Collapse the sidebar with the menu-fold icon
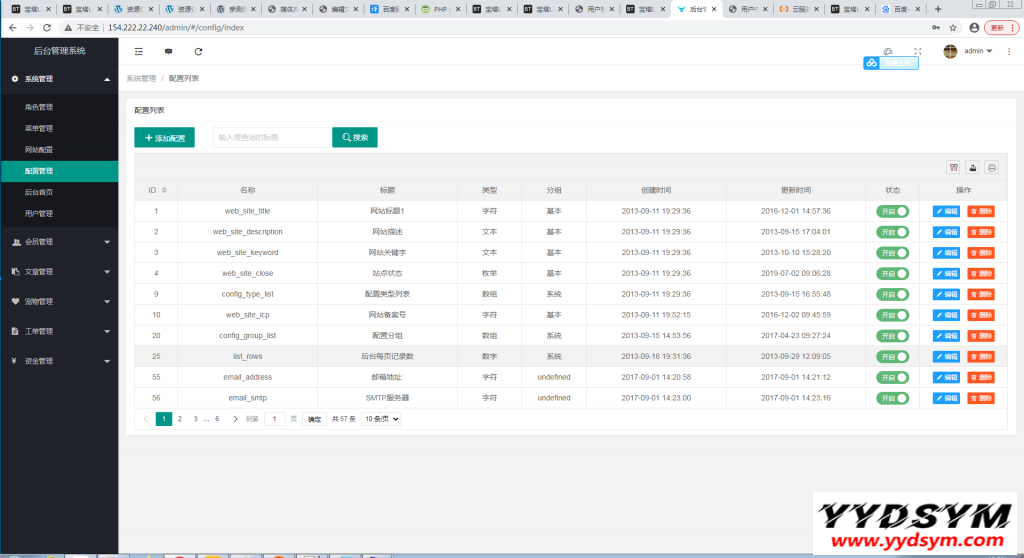Image resolution: width=1024 pixels, height=558 pixels. pyautogui.click(x=139, y=51)
